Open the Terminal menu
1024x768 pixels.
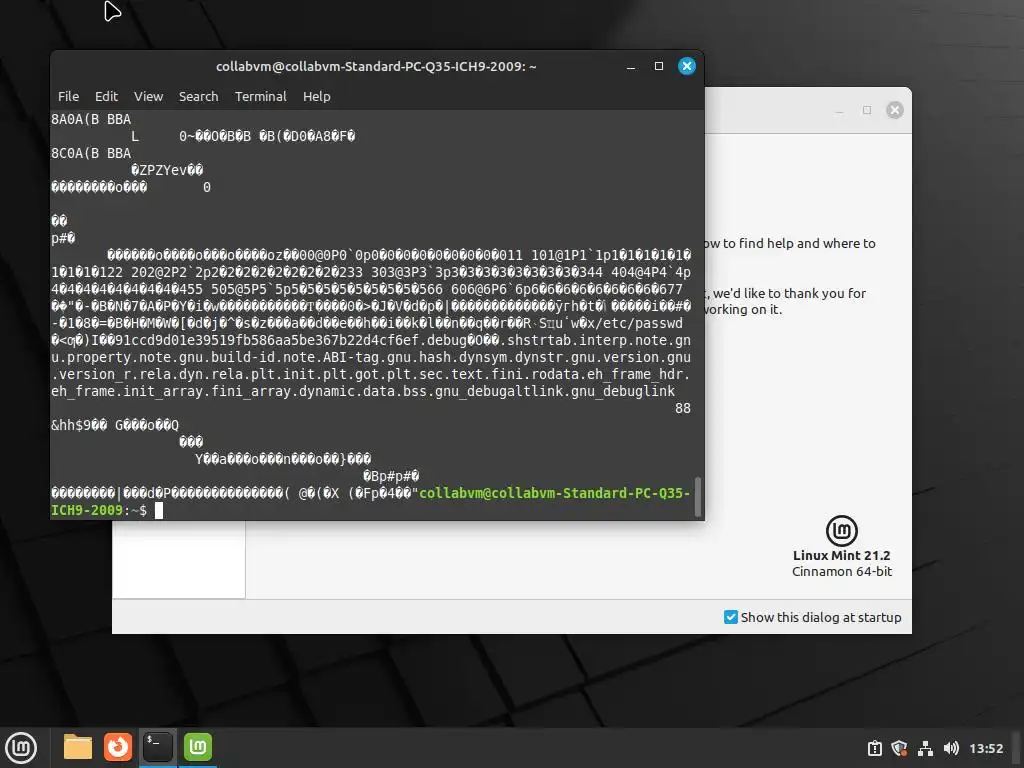[x=261, y=96]
